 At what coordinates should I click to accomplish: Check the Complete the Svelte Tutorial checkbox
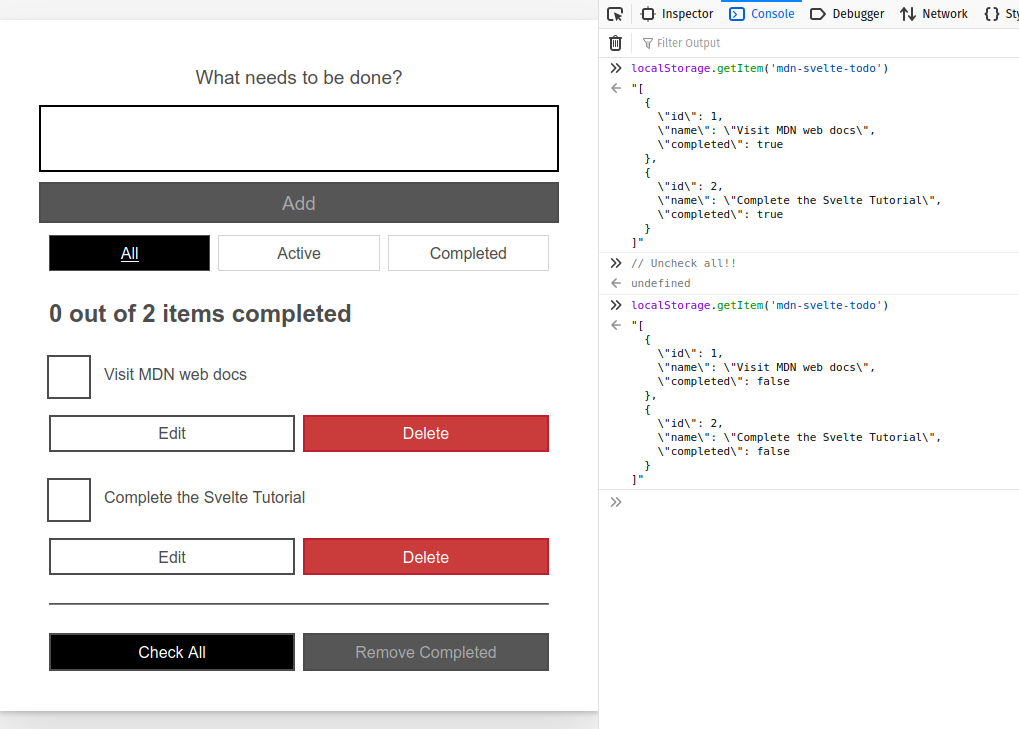tap(68, 499)
